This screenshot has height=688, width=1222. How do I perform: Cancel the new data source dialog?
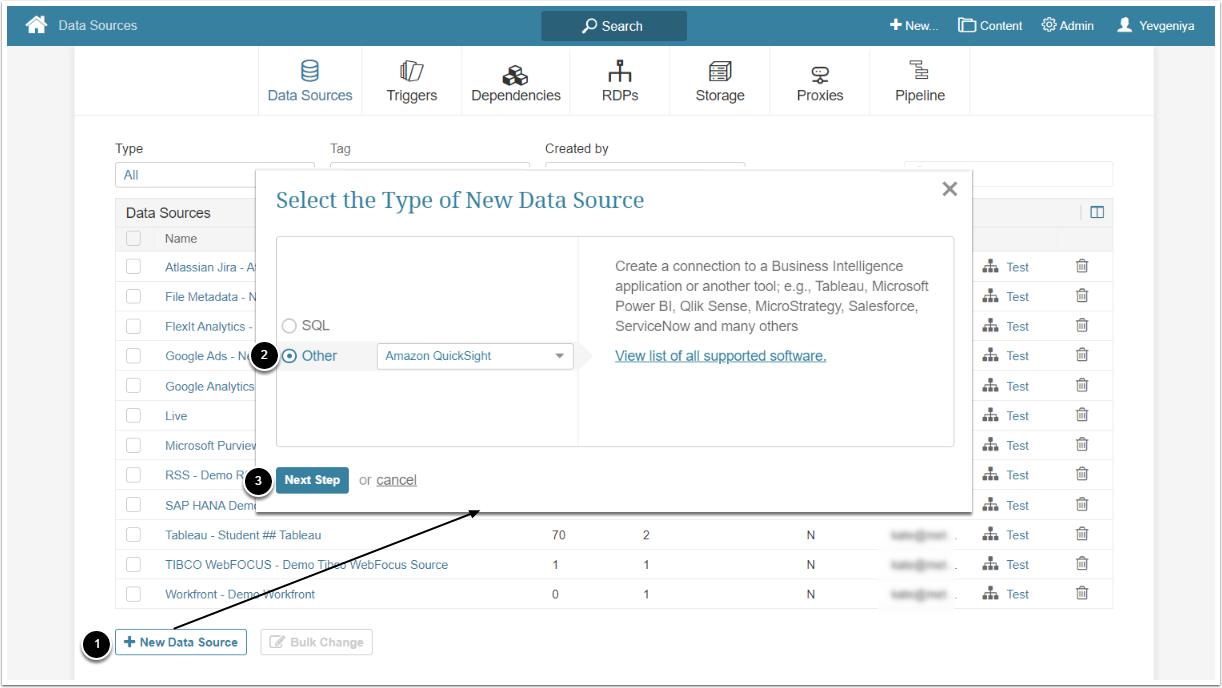pos(397,480)
